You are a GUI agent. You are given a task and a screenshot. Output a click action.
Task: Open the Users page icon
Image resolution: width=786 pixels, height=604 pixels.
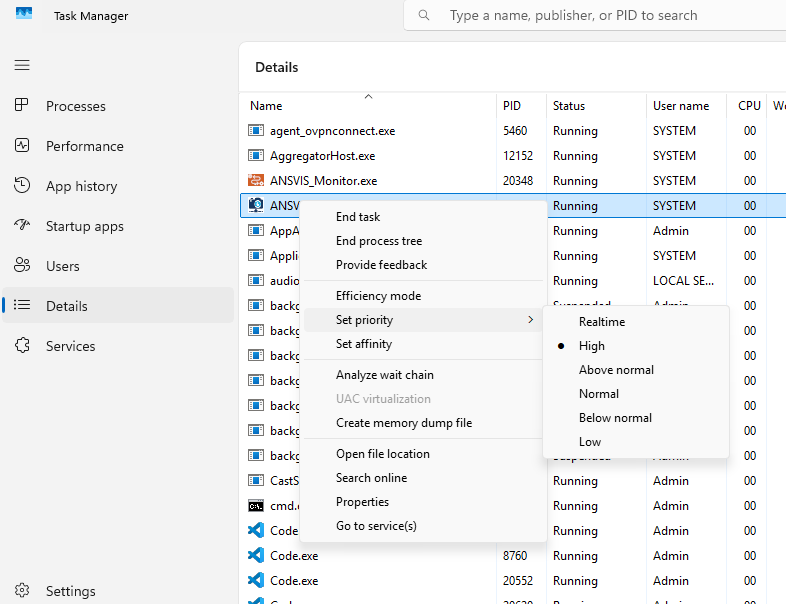pyautogui.click(x=22, y=266)
